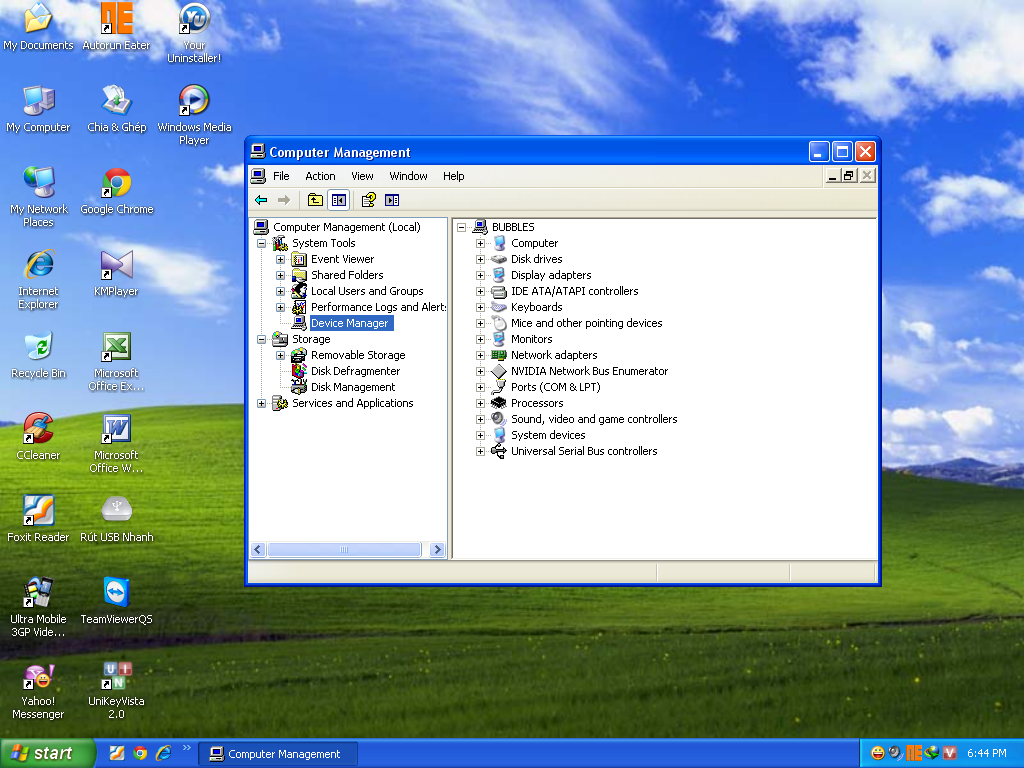Expand Services and Applications node
This screenshot has width=1024, height=768.
[x=261, y=403]
